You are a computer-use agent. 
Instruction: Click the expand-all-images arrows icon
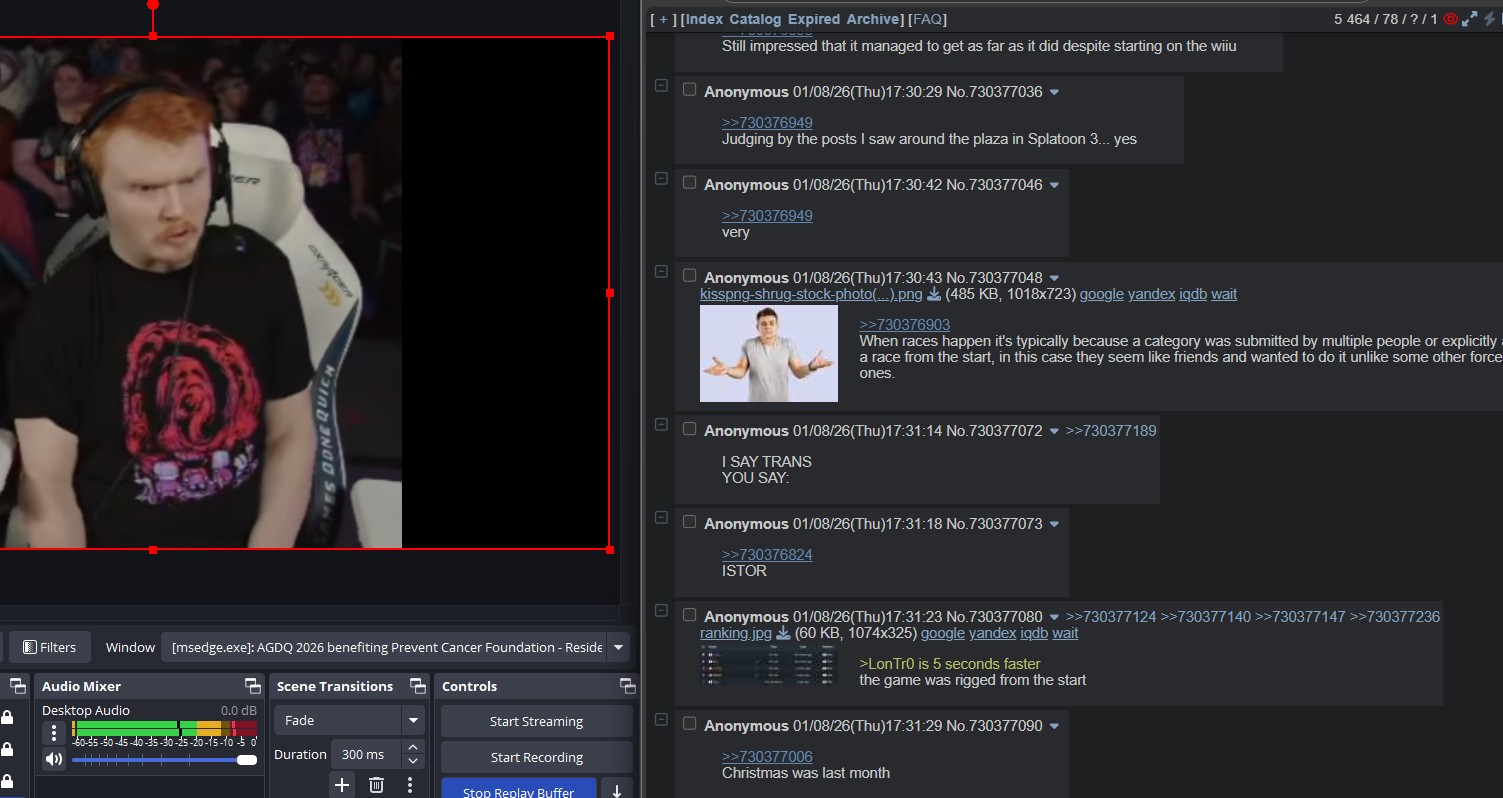tap(1470, 19)
